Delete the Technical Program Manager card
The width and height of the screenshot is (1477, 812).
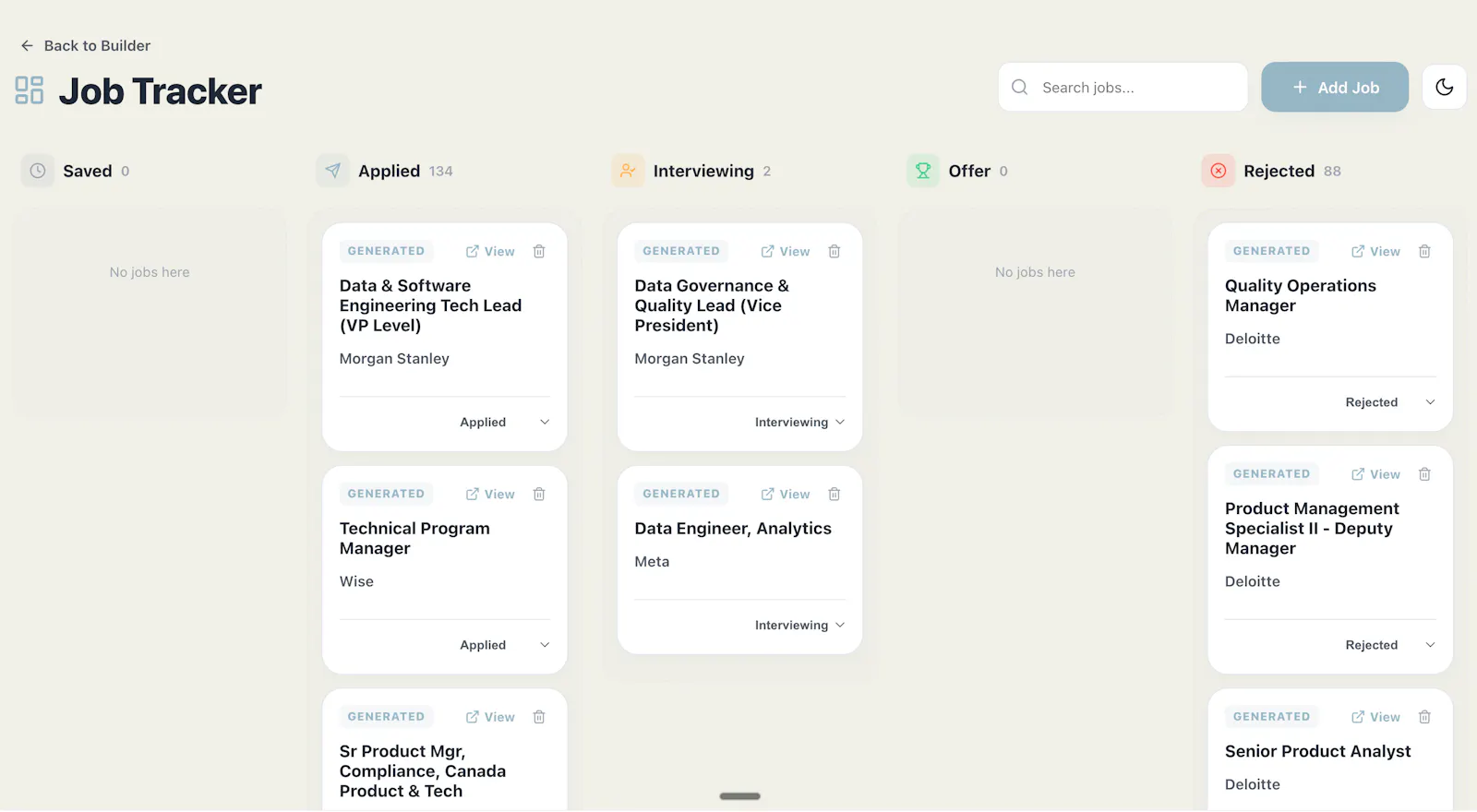pos(539,494)
